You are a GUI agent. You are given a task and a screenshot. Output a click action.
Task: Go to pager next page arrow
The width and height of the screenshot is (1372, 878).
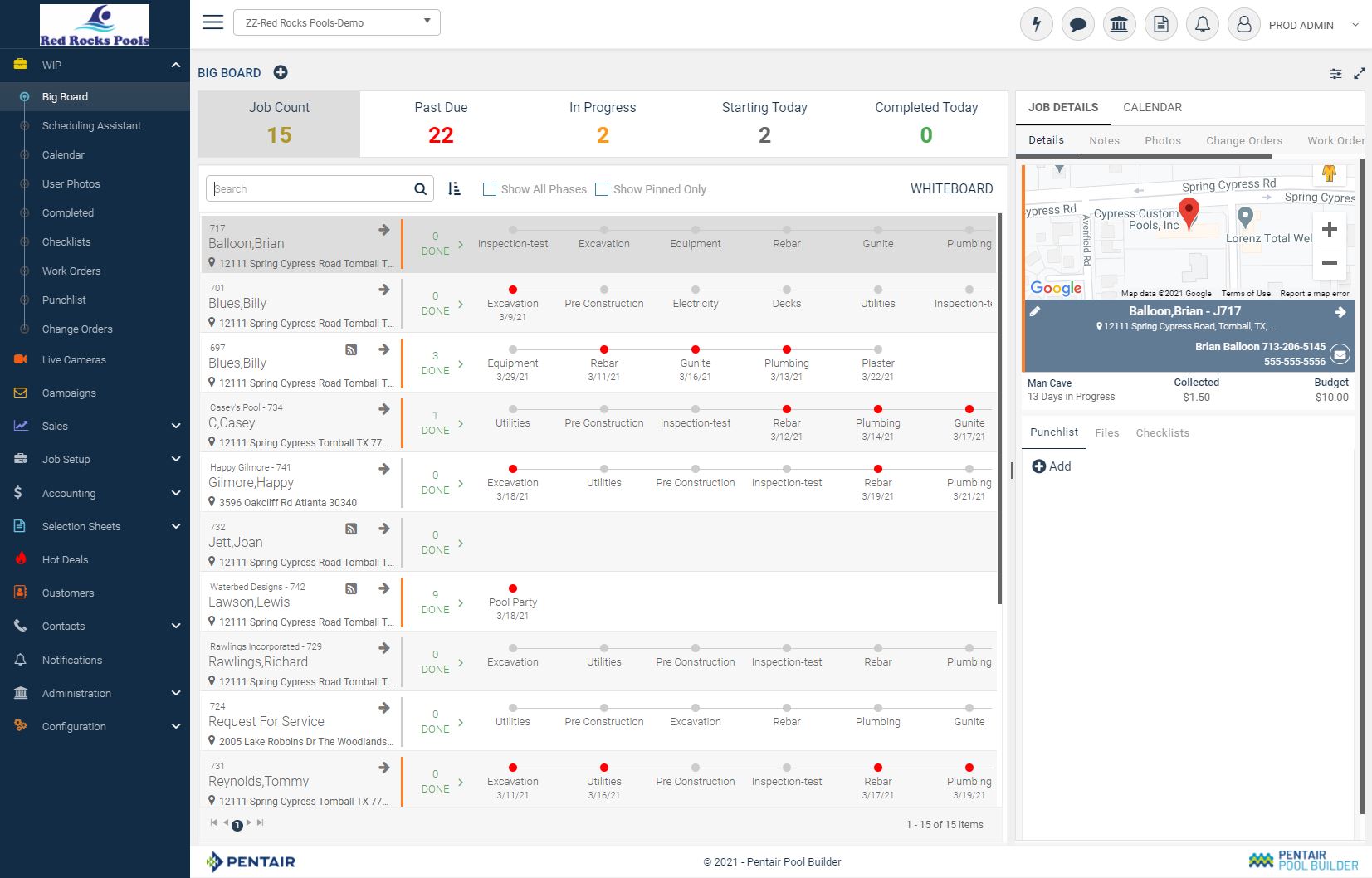tap(248, 823)
